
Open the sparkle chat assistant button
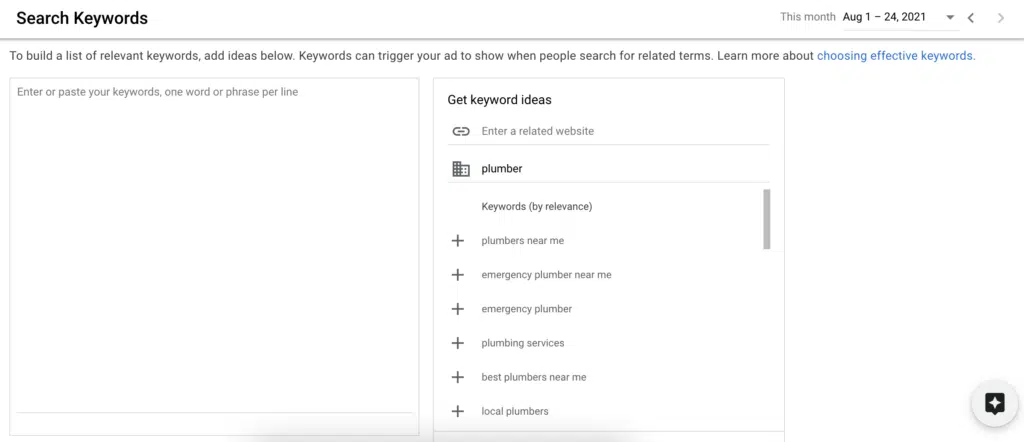(995, 403)
